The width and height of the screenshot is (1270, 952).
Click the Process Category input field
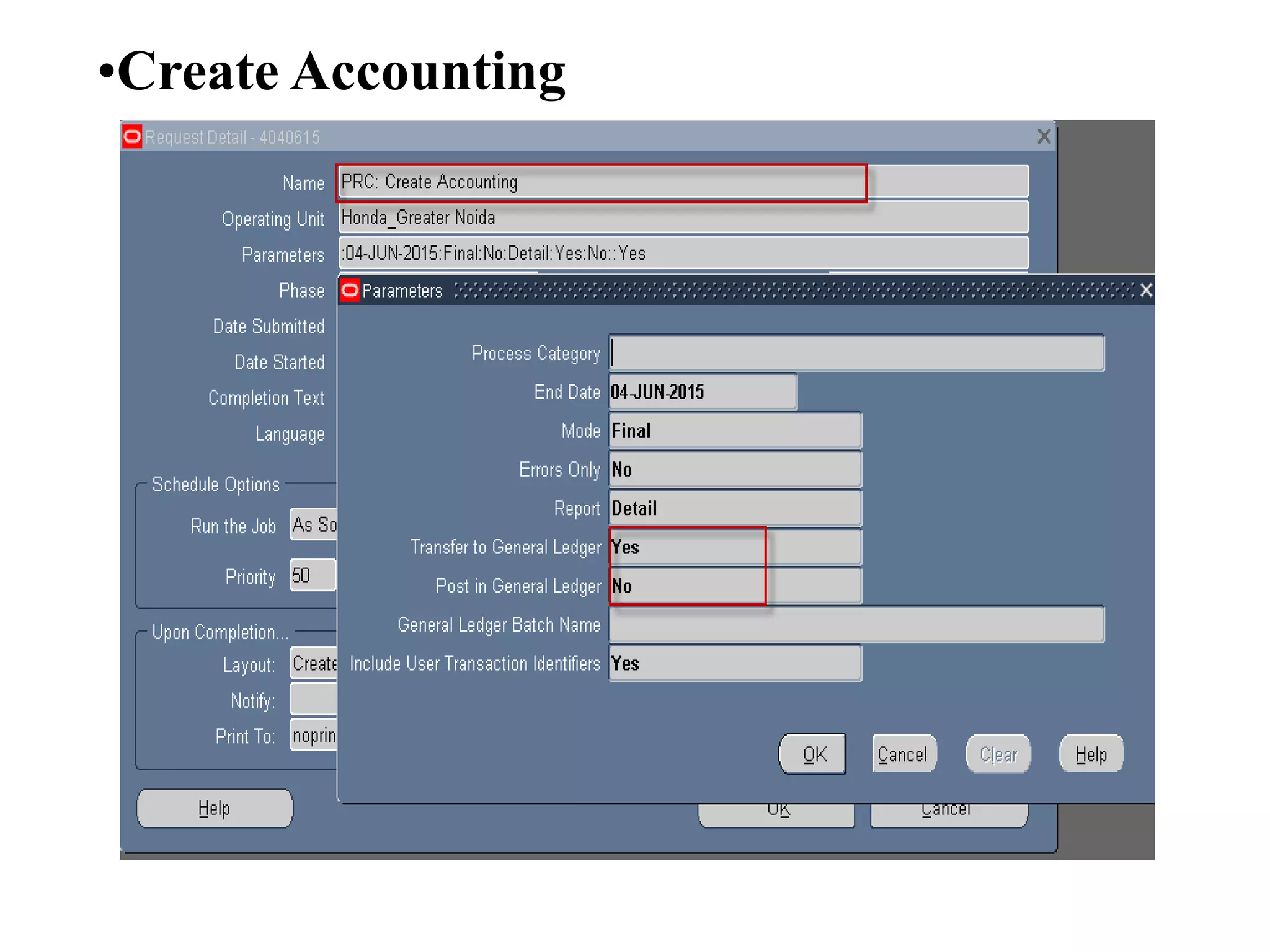click(856, 353)
